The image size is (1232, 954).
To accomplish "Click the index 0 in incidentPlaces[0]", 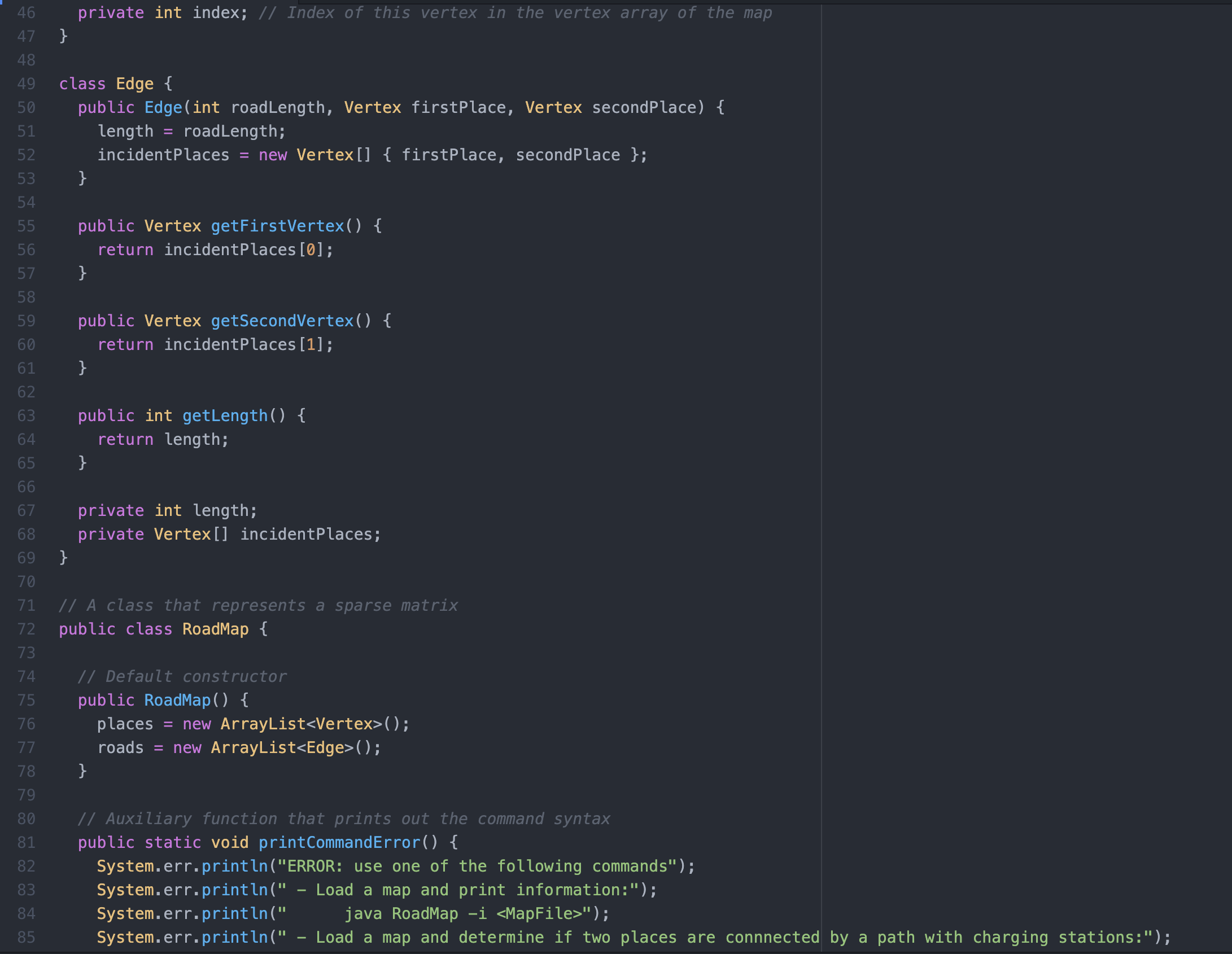I will pyautogui.click(x=311, y=250).
